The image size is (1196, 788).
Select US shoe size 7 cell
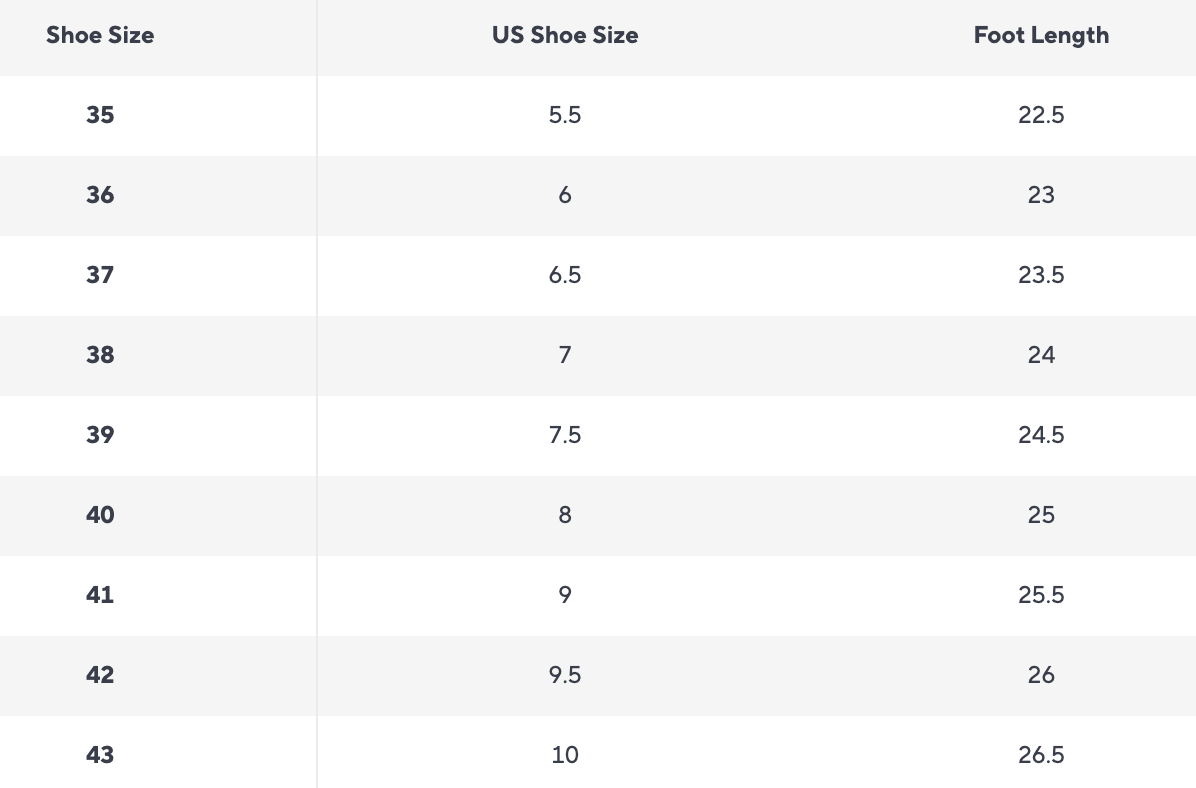point(565,355)
